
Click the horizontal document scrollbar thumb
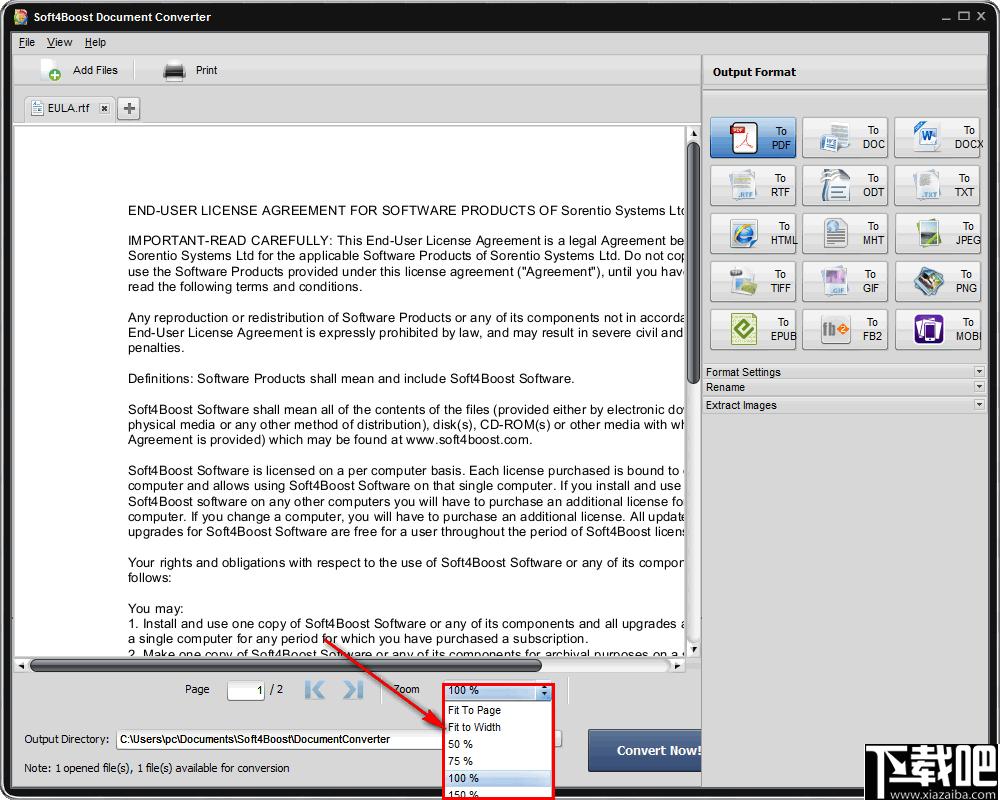(286, 666)
